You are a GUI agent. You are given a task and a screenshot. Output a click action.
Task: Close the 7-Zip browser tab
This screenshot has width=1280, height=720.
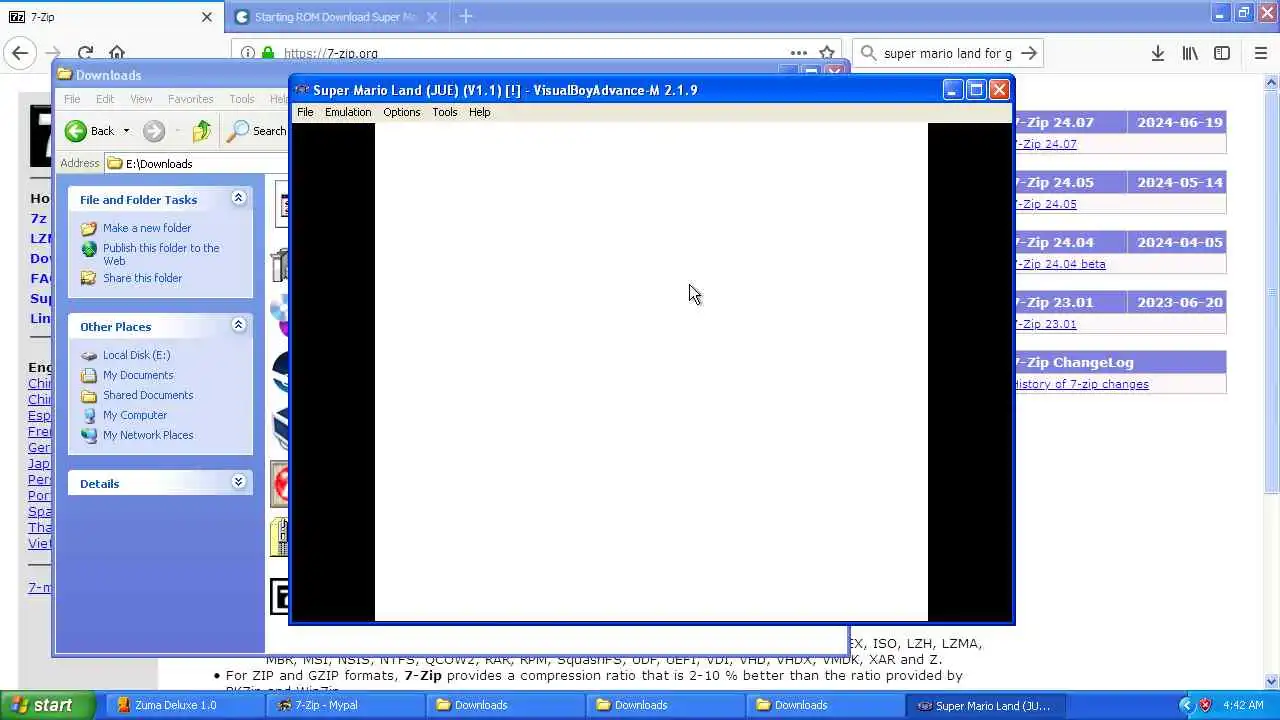pos(207,17)
